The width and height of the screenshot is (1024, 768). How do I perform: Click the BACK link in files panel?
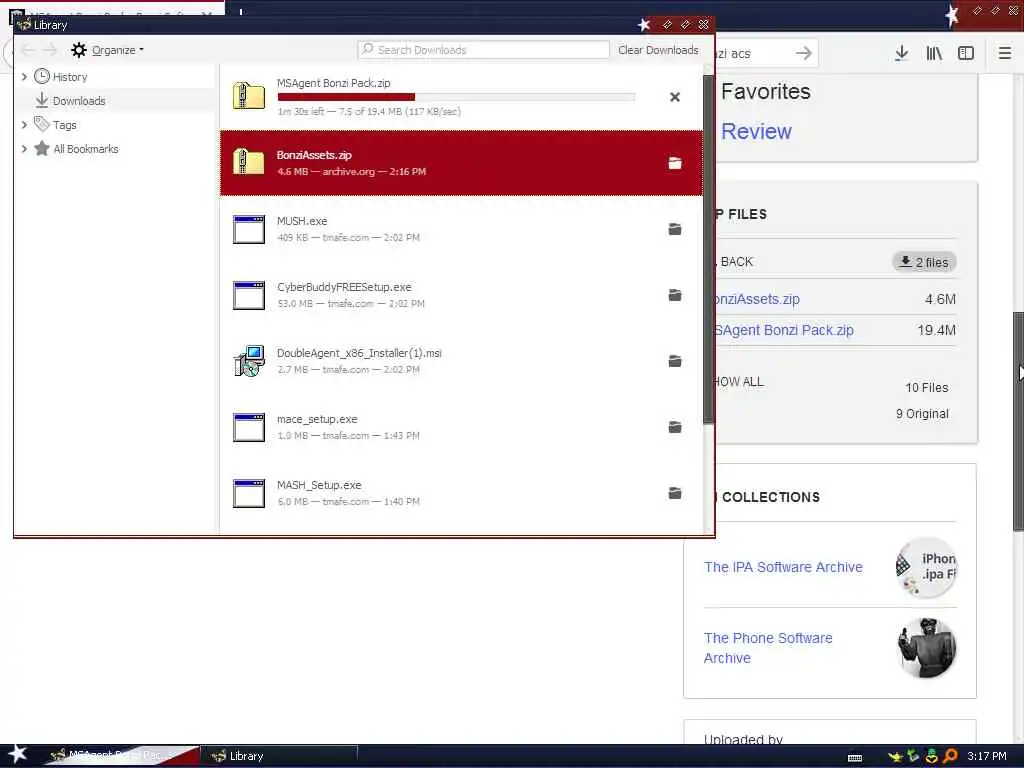click(735, 262)
